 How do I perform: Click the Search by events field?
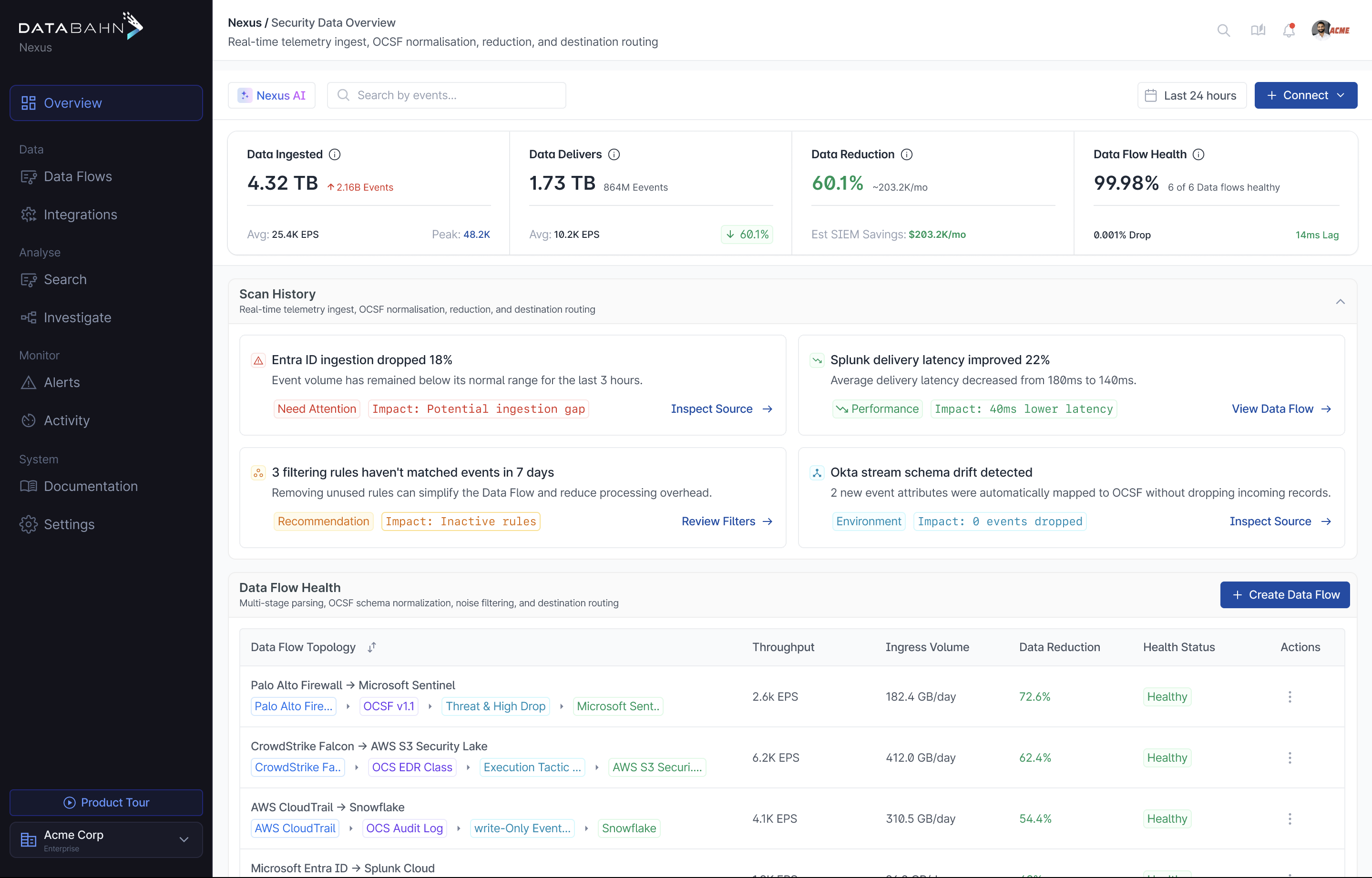[x=447, y=95]
